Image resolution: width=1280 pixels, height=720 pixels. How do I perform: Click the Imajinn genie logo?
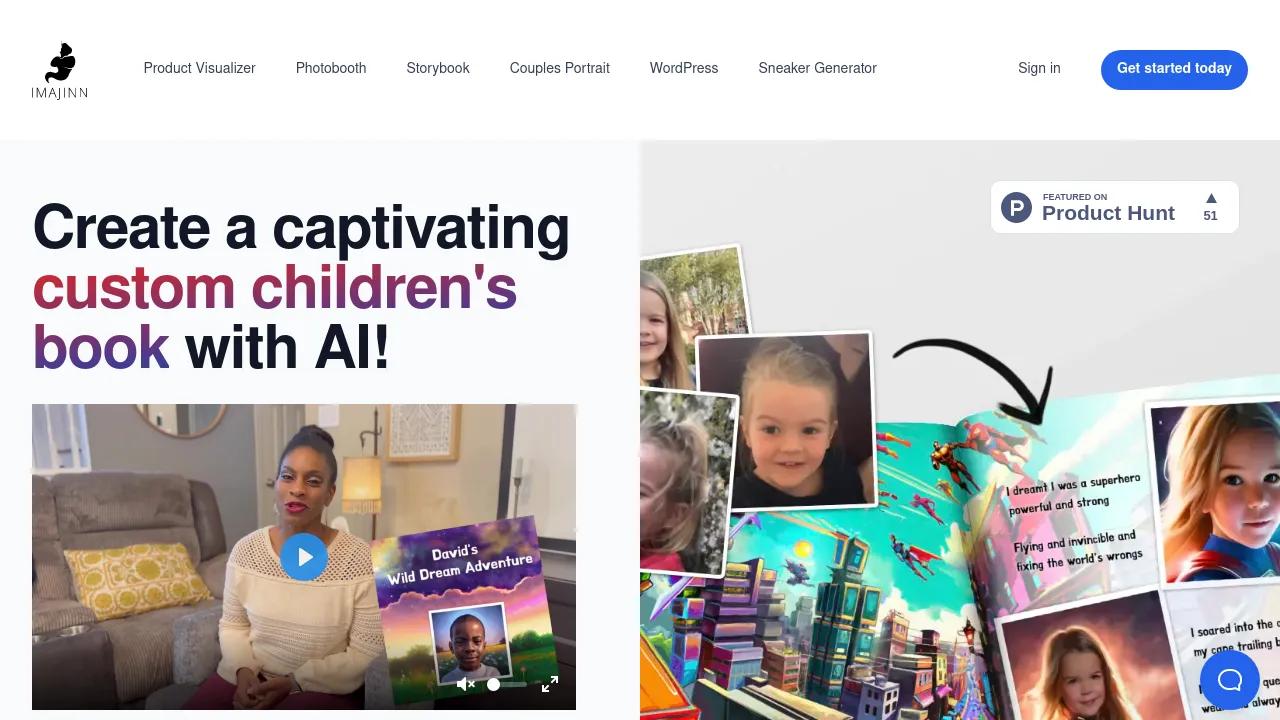coord(59,70)
